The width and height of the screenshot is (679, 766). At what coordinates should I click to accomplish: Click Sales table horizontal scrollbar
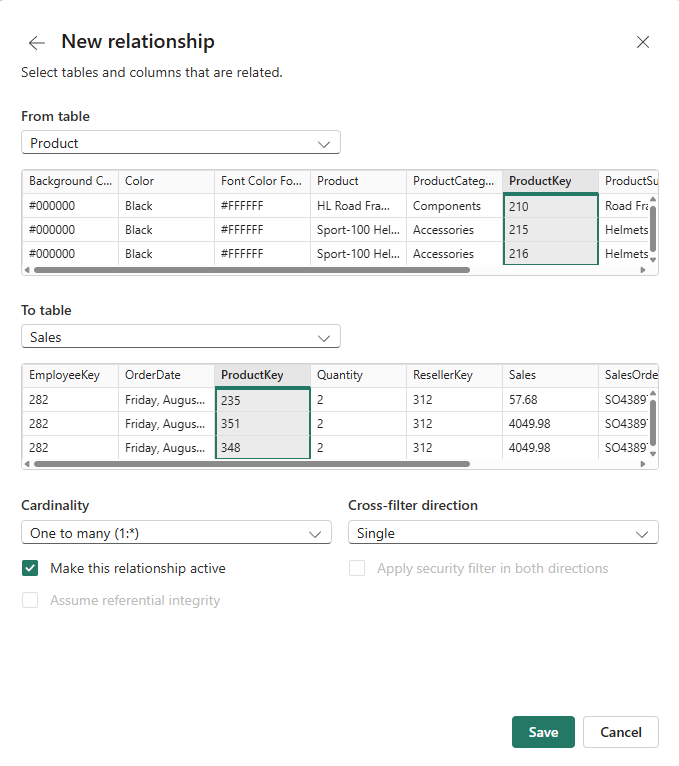[x=250, y=464]
